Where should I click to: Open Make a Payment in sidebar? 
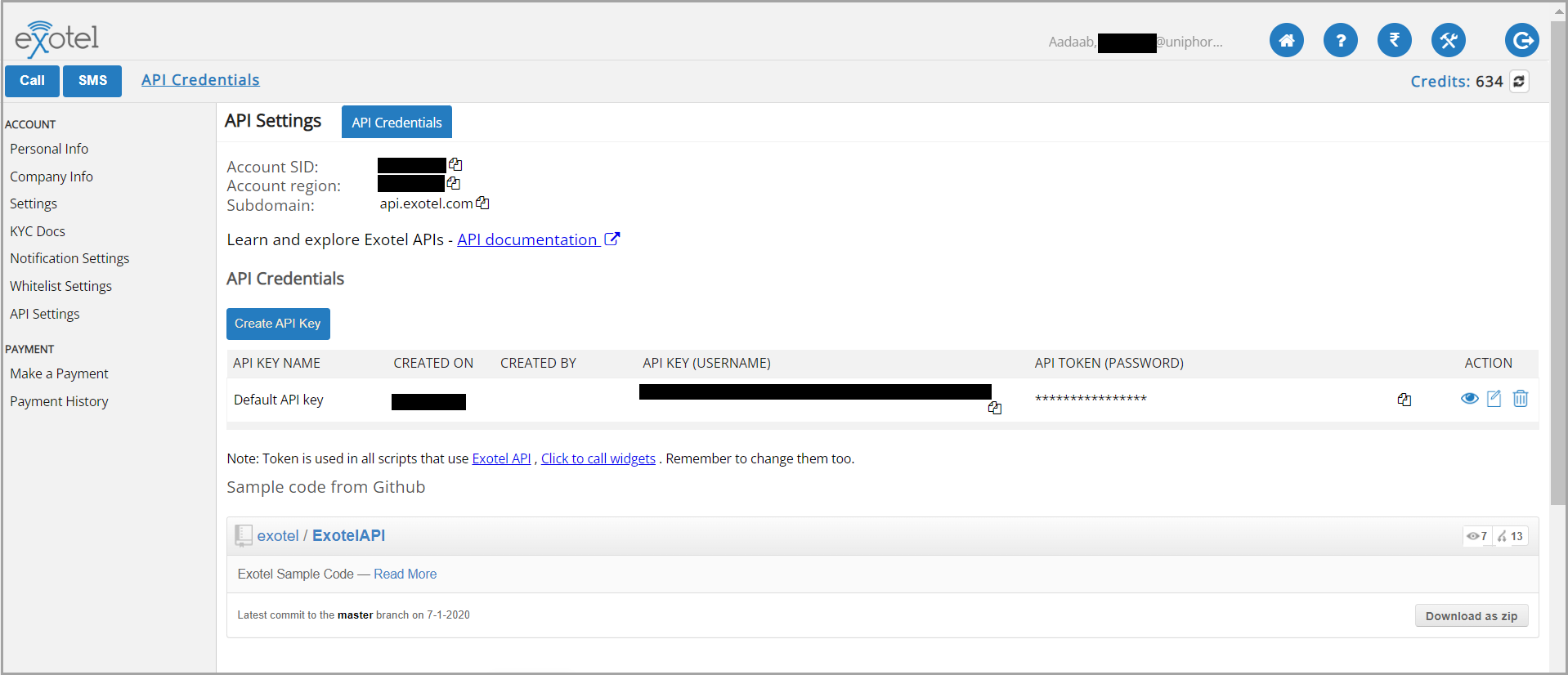pos(59,373)
